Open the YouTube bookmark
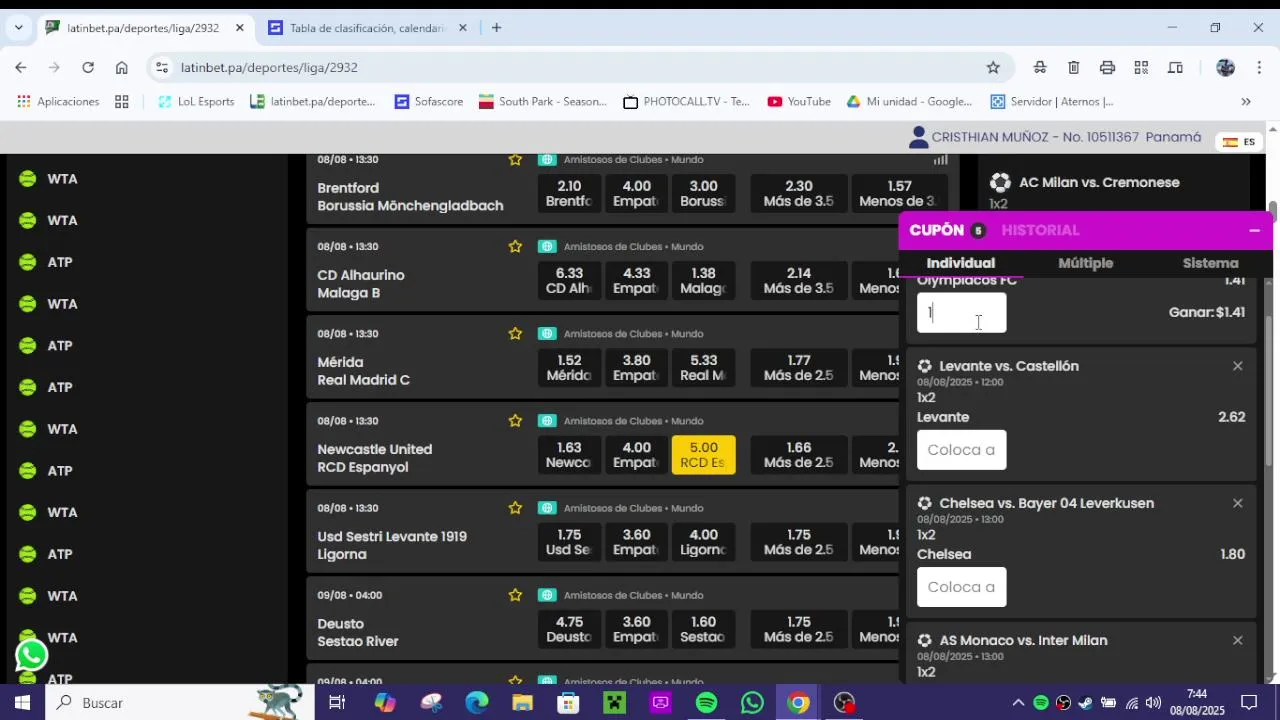This screenshot has width=1280, height=720. tap(799, 101)
